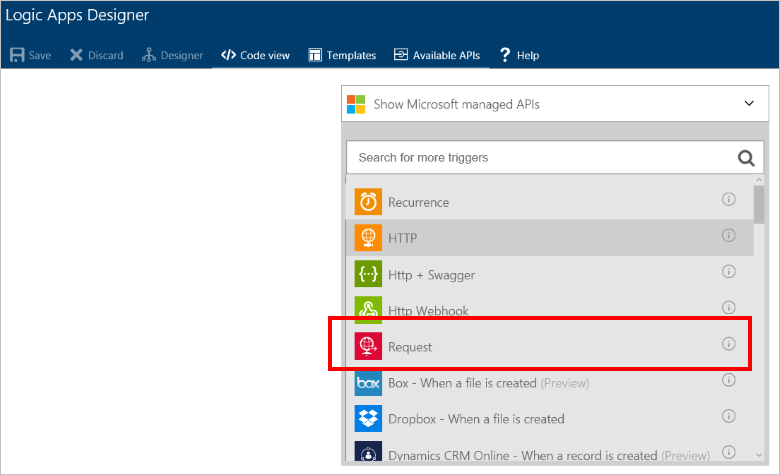The image size is (780, 475).
Task: Click in the Search for more triggers field
Action: (x=555, y=158)
